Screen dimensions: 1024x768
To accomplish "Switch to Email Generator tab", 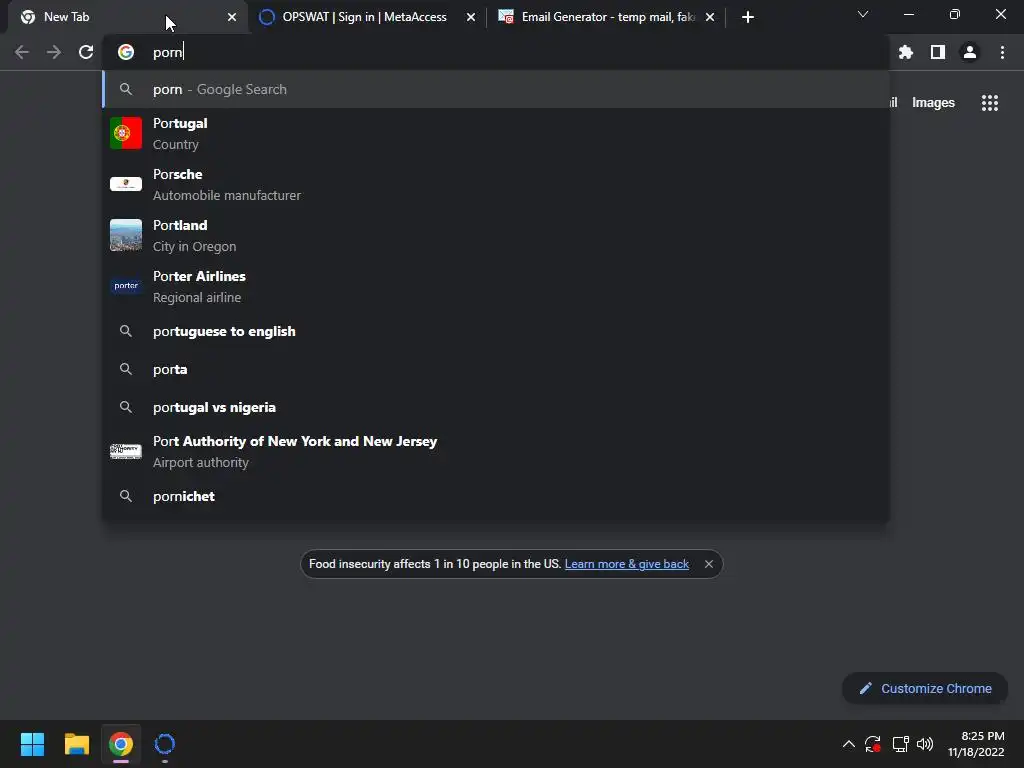I will tap(607, 17).
